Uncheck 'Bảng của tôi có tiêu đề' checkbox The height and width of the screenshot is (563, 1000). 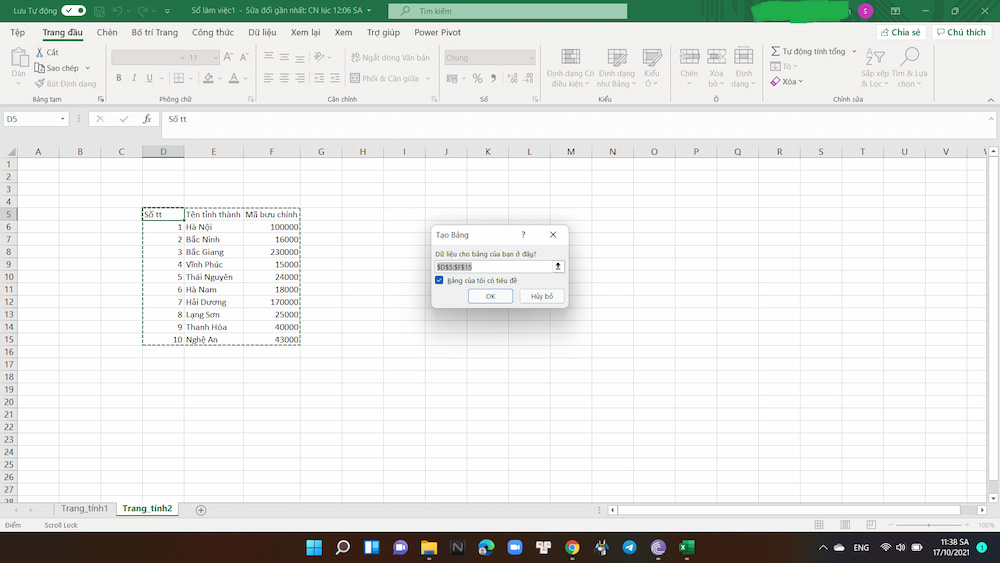439,280
